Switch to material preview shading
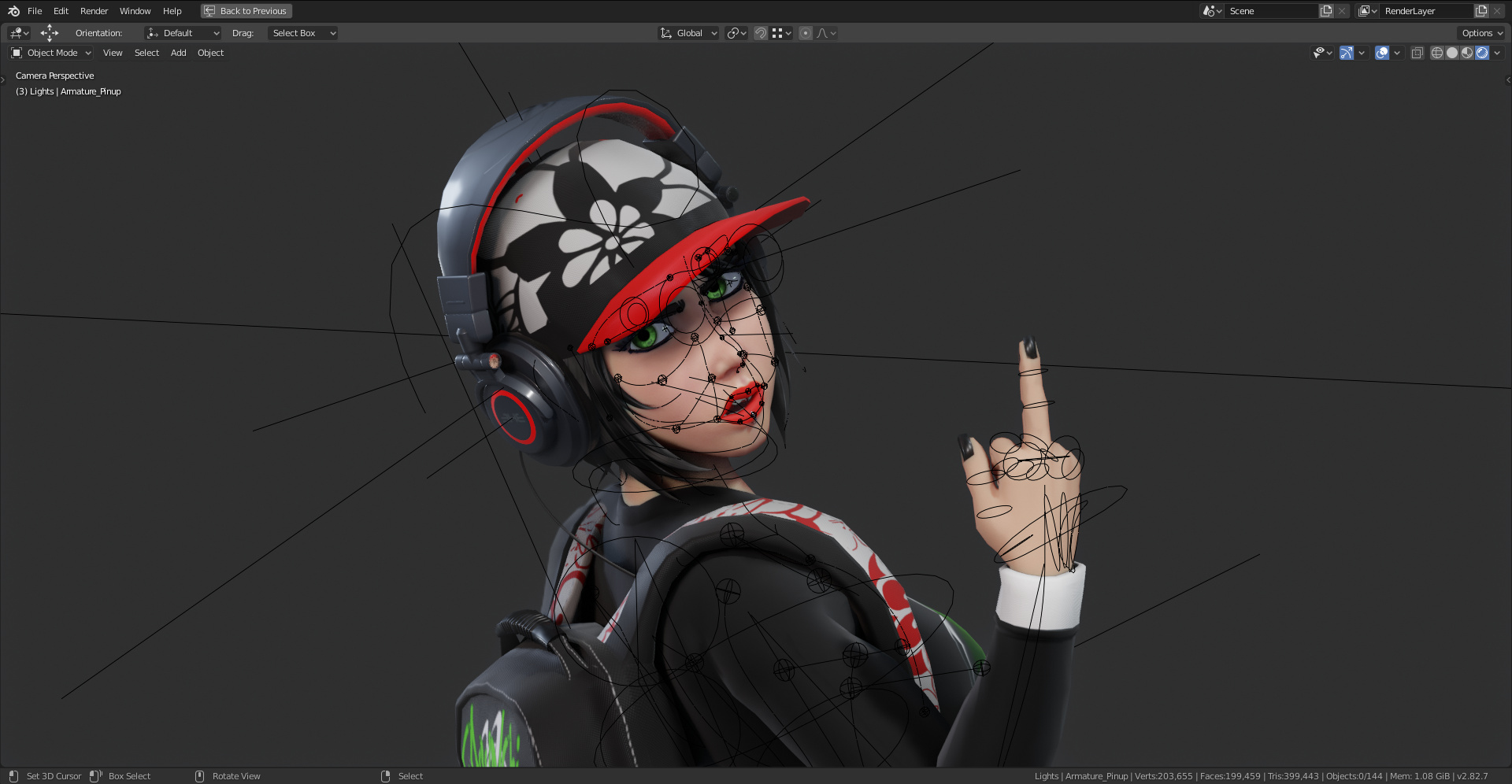The height and width of the screenshot is (784, 1512). tap(1467, 53)
